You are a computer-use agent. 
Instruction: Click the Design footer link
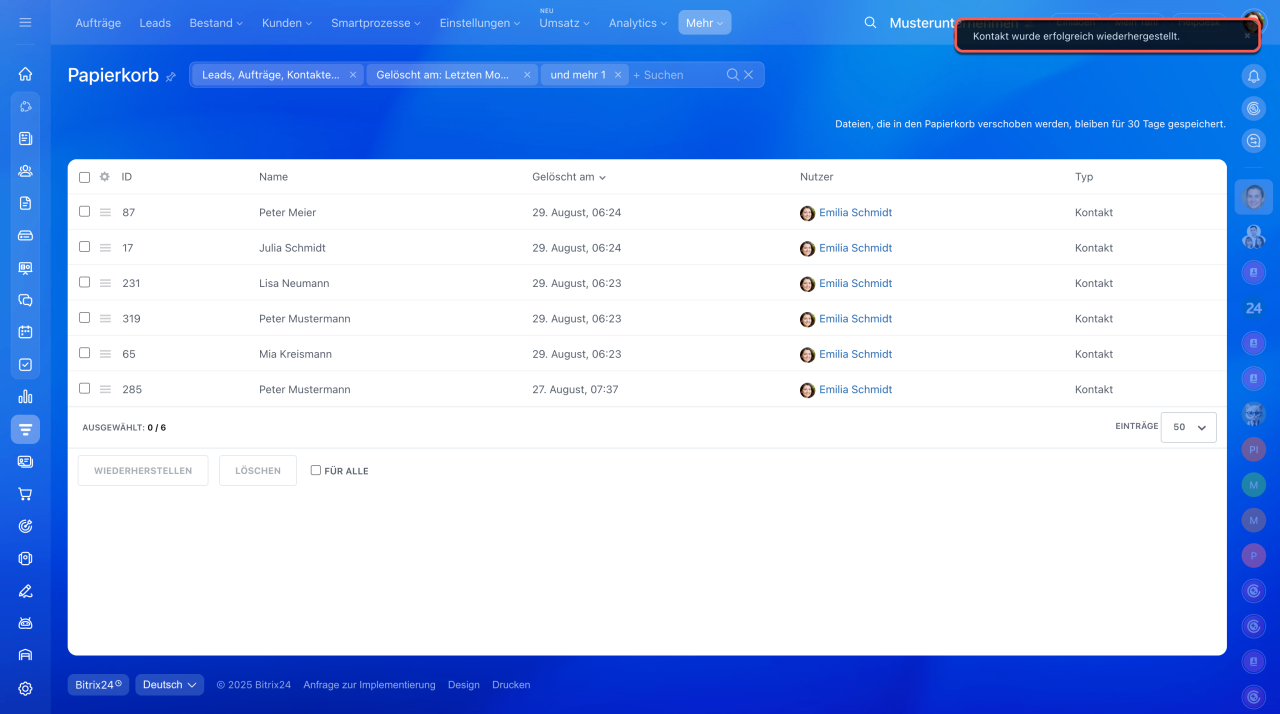(x=464, y=685)
